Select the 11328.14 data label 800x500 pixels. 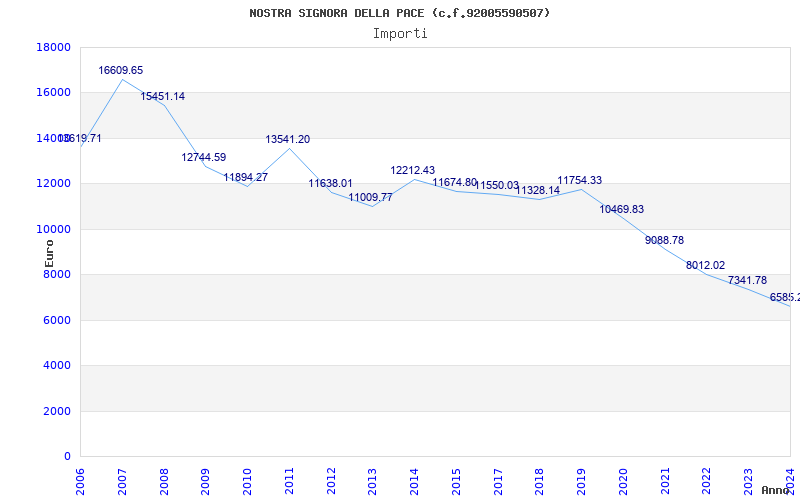(538, 190)
